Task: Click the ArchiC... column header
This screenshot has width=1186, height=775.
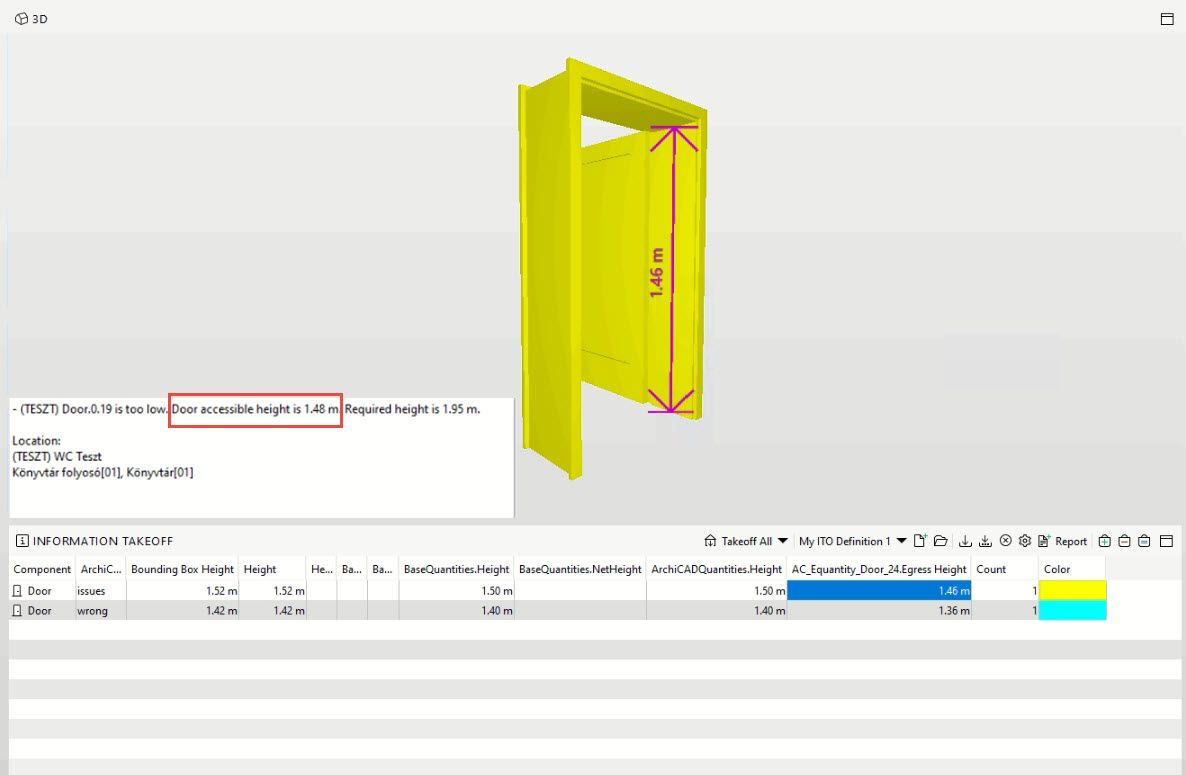Action: pos(101,569)
